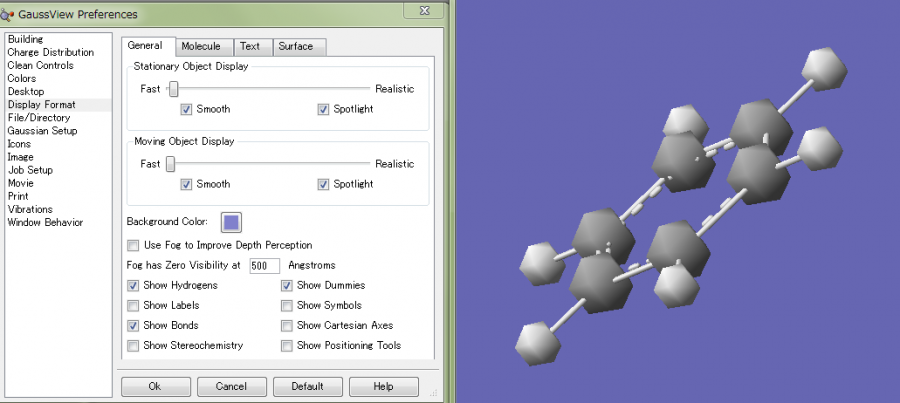900x403 pixels.
Task: Select Display Format in the list
Action: (x=41, y=105)
